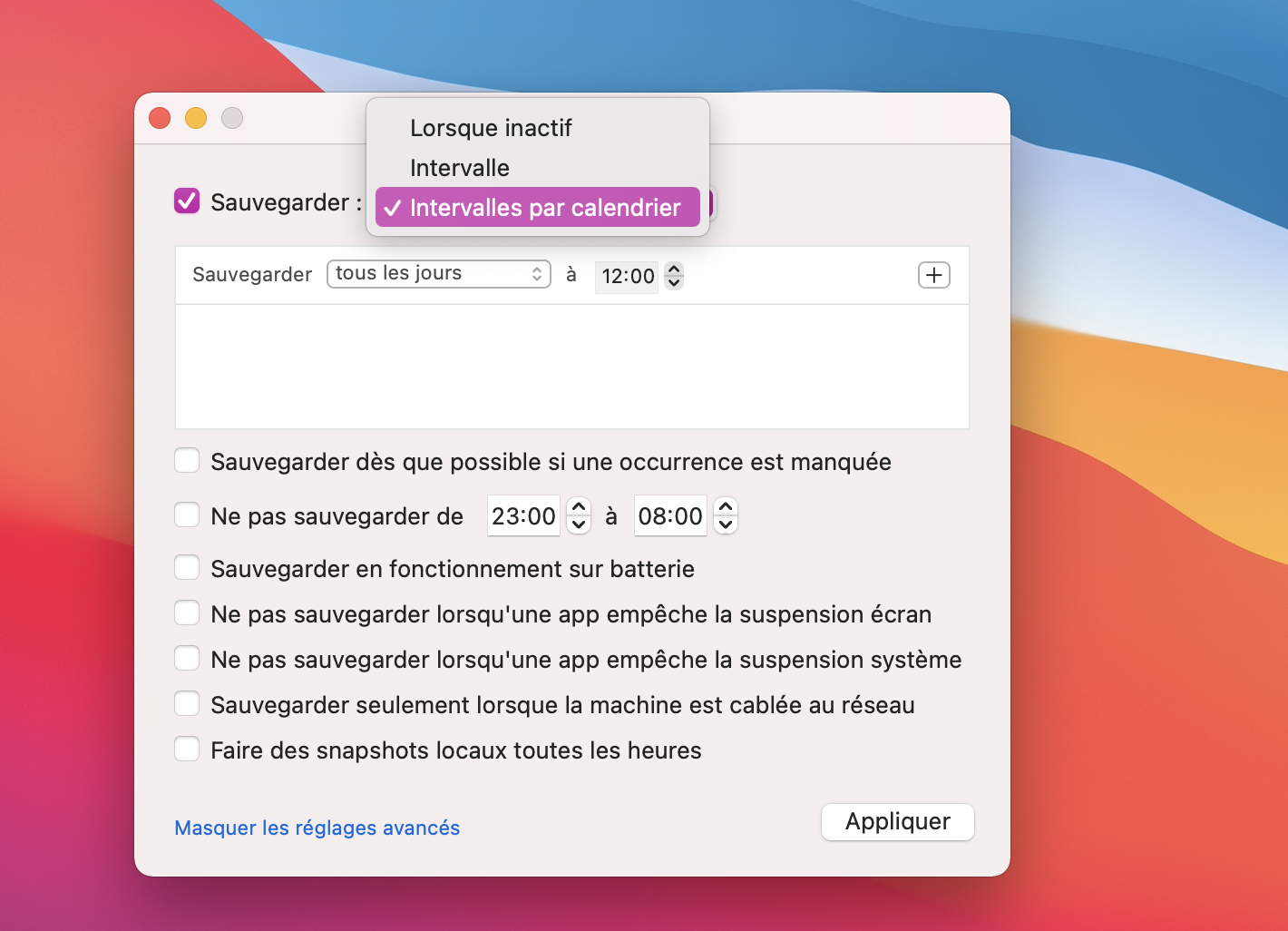1288x931 pixels.
Task: Click the 12:00 time input field
Action: [627, 277]
